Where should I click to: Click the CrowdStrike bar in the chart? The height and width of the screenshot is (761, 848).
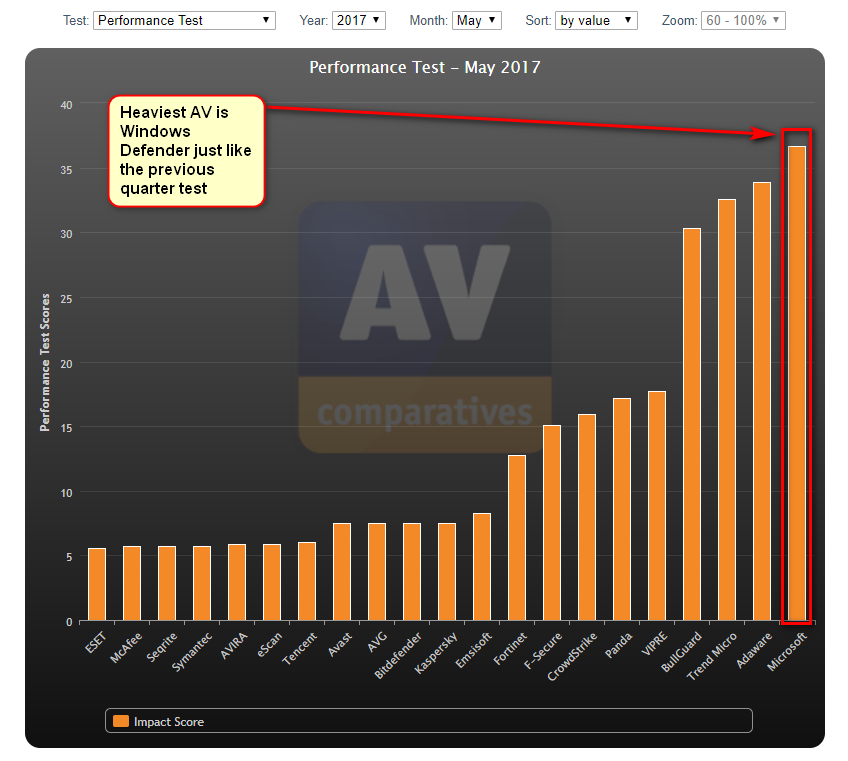click(x=587, y=517)
